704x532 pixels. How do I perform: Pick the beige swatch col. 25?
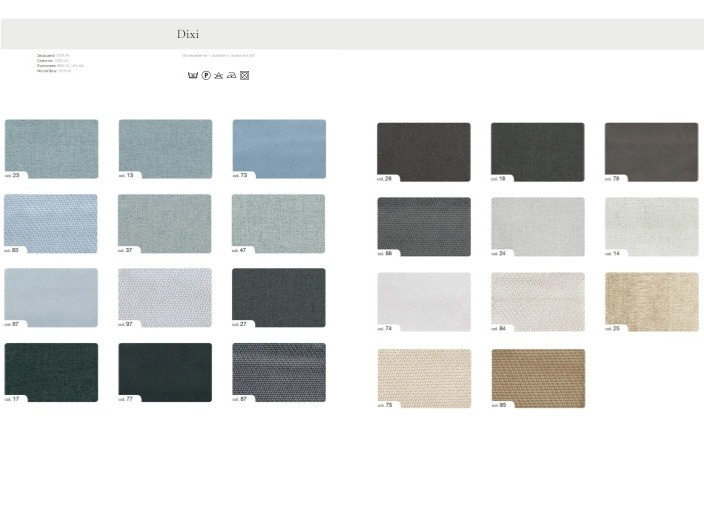click(651, 301)
